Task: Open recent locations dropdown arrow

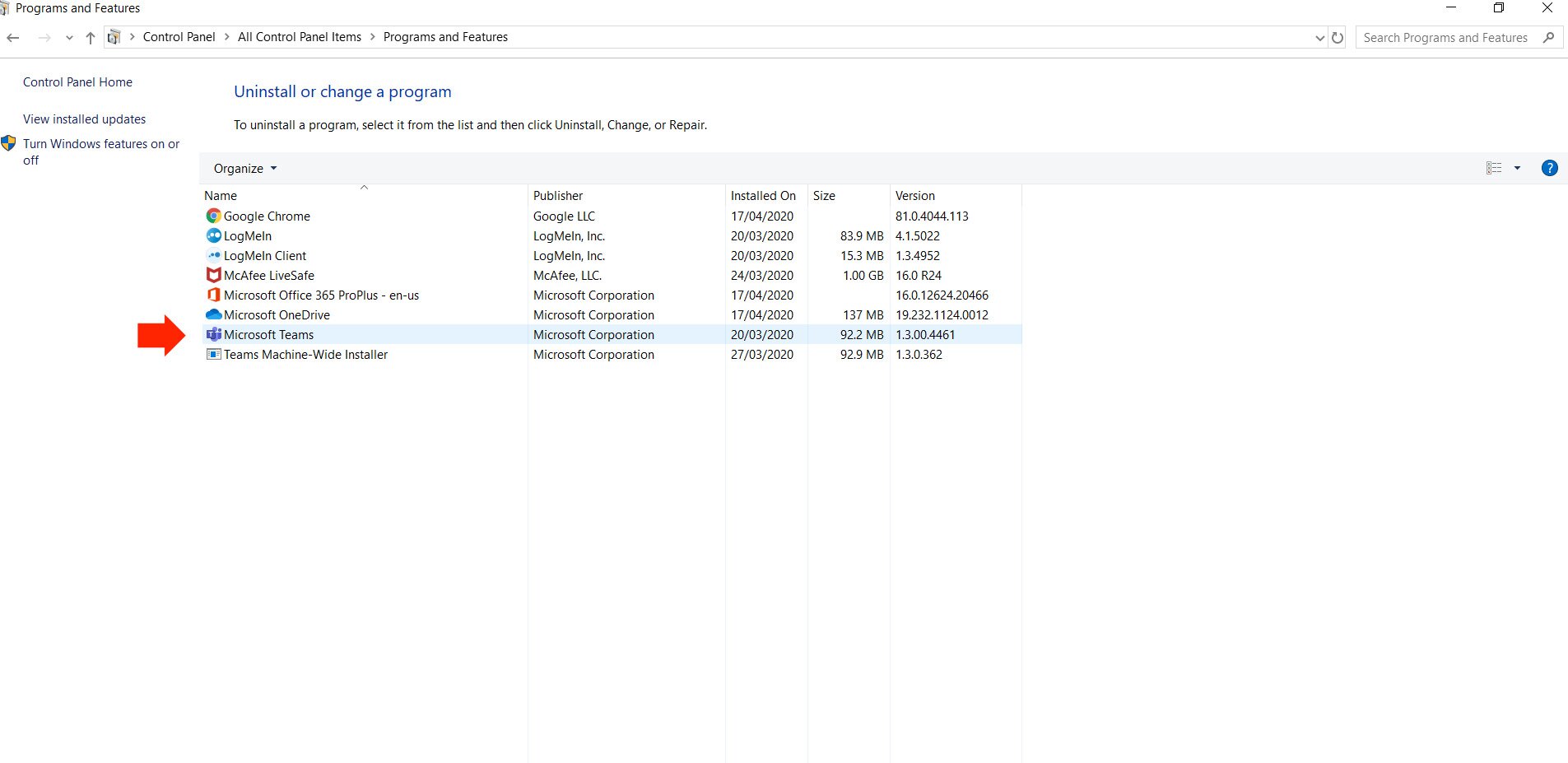Action: [x=69, y=38]
